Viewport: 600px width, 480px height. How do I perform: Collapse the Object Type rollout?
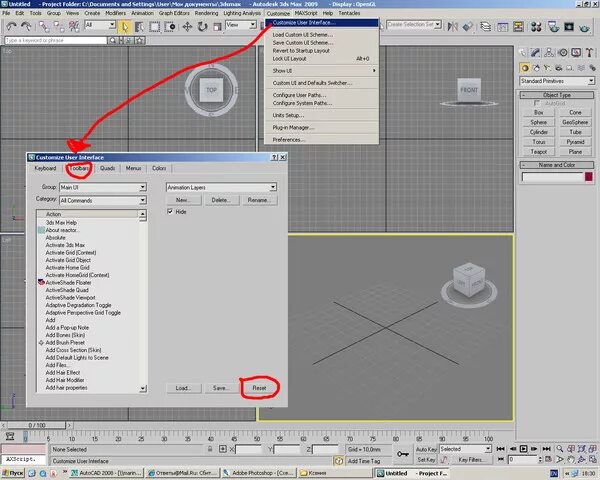(557, 95)
